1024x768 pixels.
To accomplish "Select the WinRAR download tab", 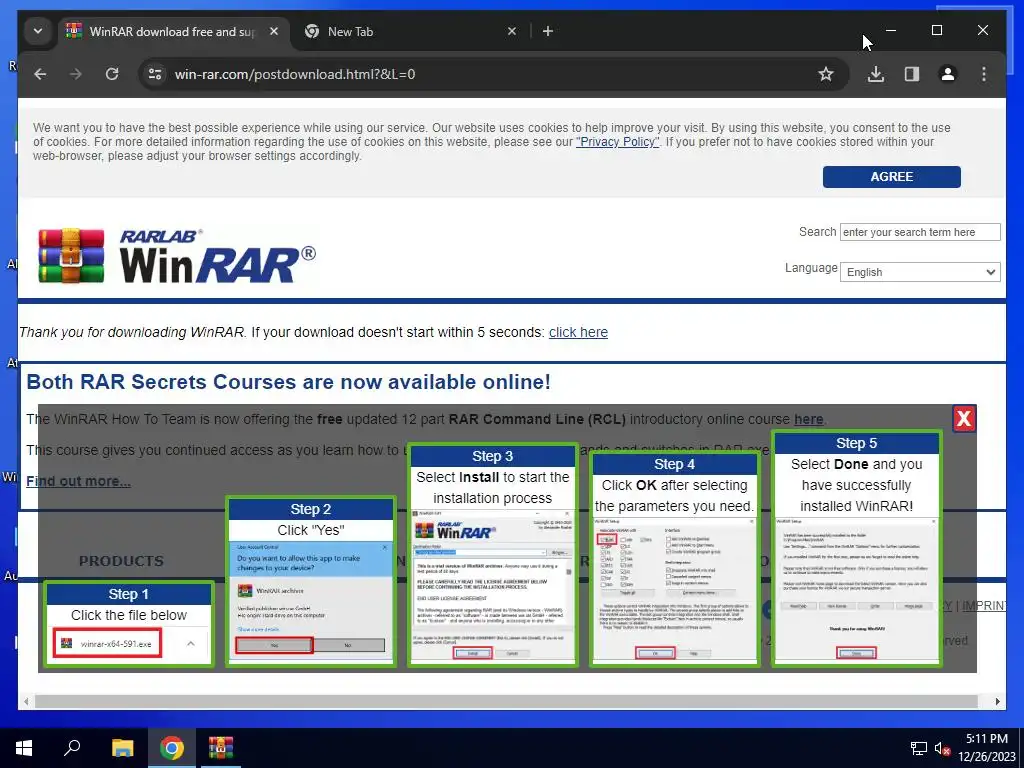I will [174, 31].
